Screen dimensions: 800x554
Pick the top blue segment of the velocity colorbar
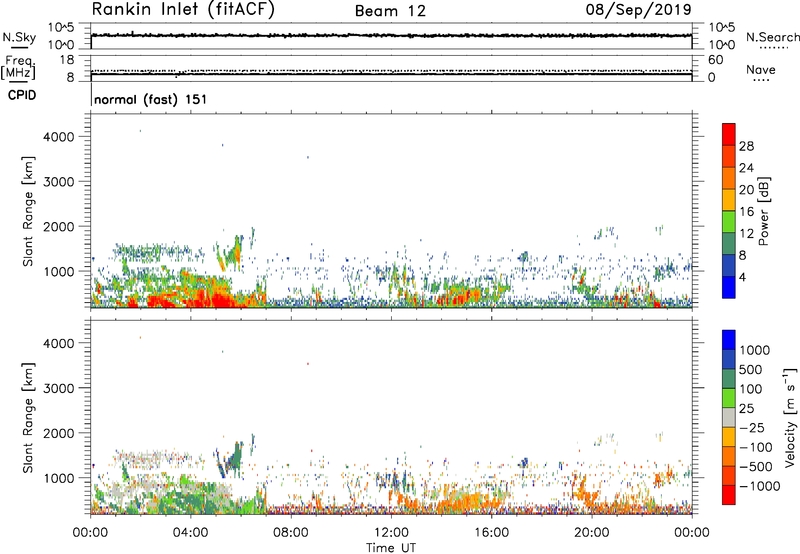729,340
